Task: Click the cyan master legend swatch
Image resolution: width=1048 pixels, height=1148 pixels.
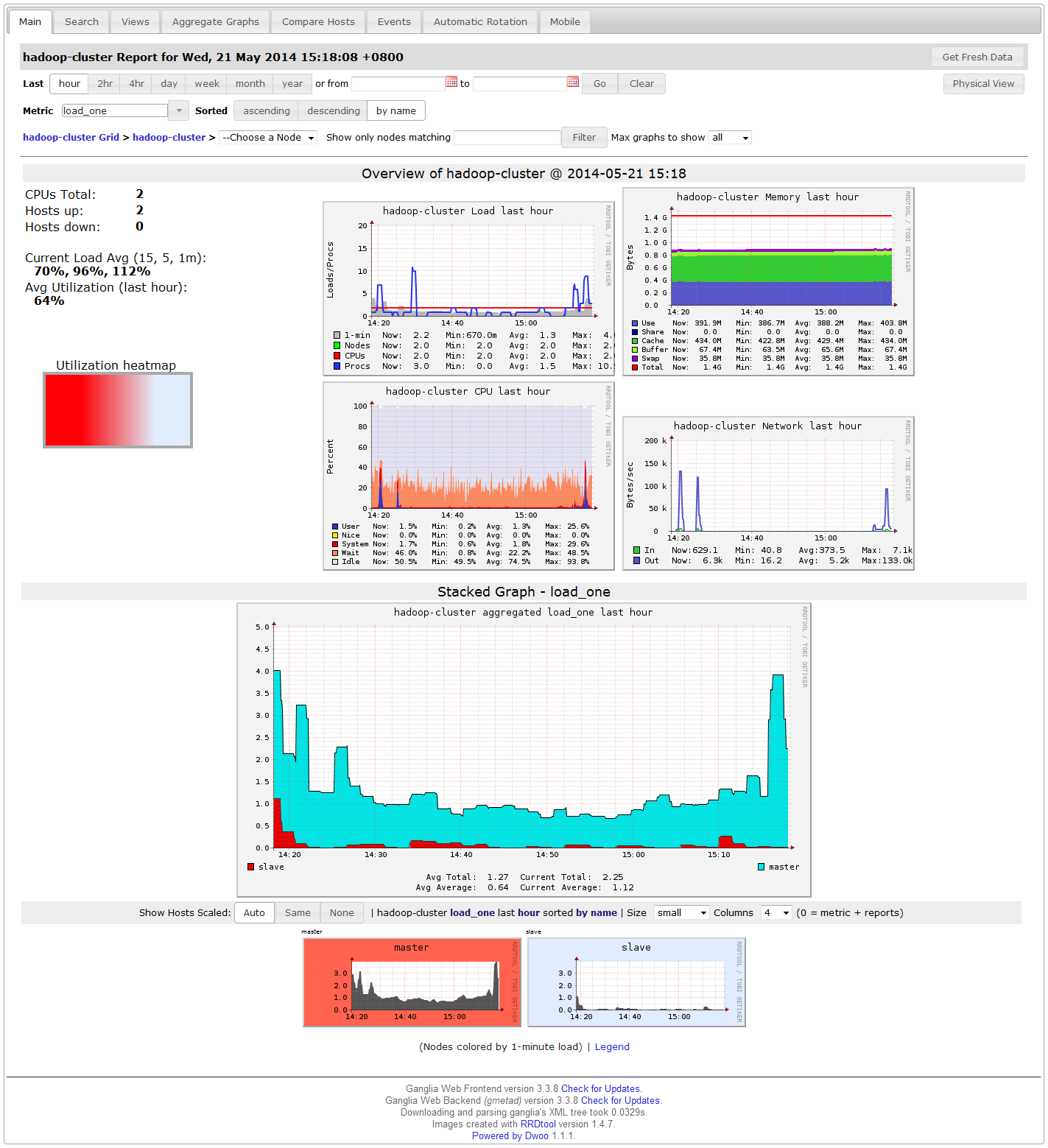Action: (762, 867)
